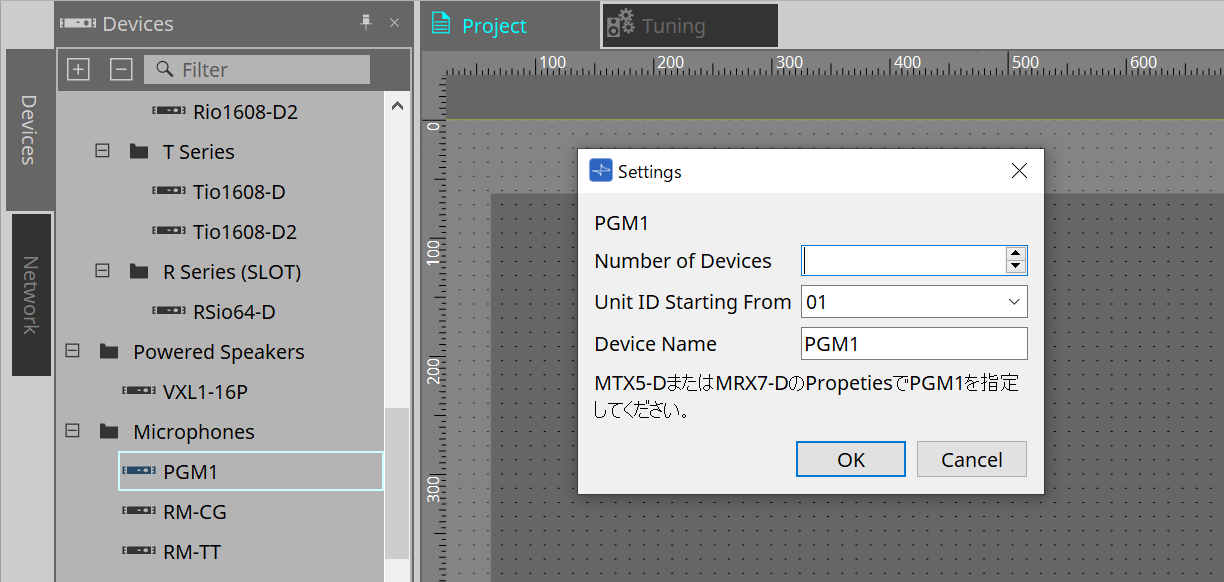1224x582 pixels.
Task: Click the Tio1608-D device icon
Action: click(167, 191)
